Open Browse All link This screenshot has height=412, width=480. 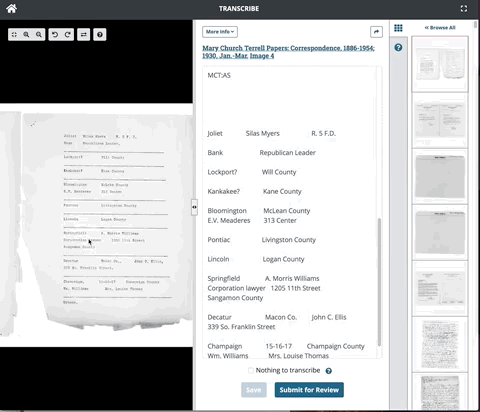pyautogui.click(x=440, y=28)
